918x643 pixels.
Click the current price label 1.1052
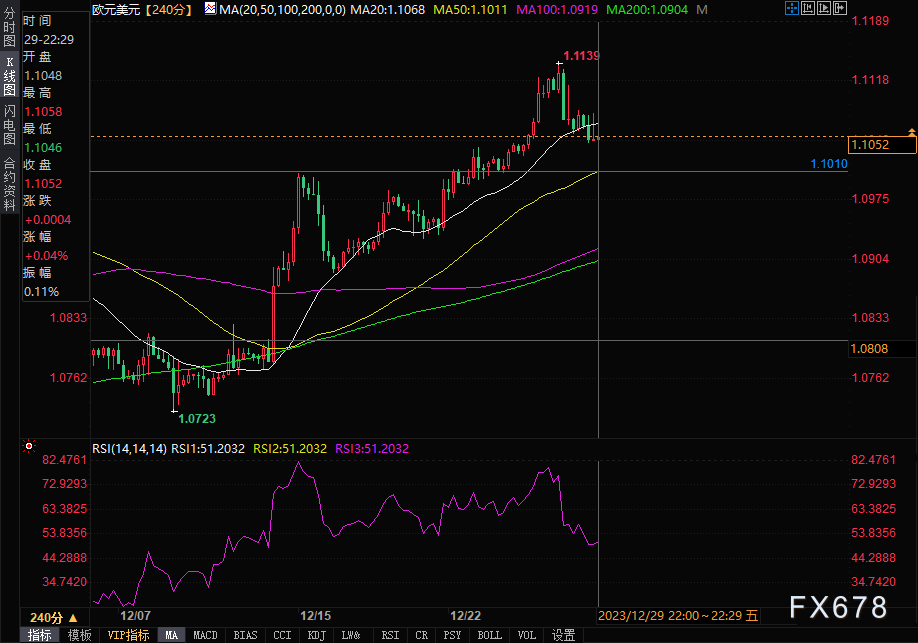[x=881, y=145]
